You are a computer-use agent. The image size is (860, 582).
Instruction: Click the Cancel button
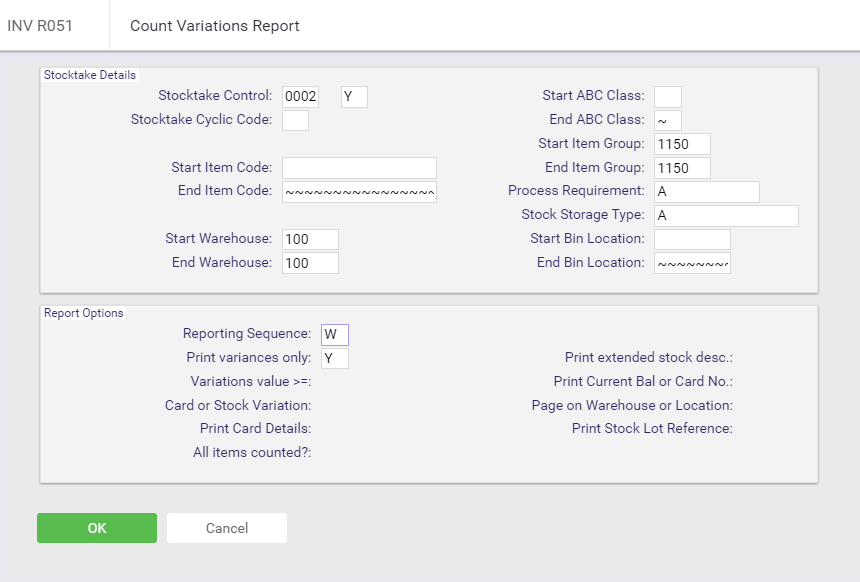click(x=227, y=528)
